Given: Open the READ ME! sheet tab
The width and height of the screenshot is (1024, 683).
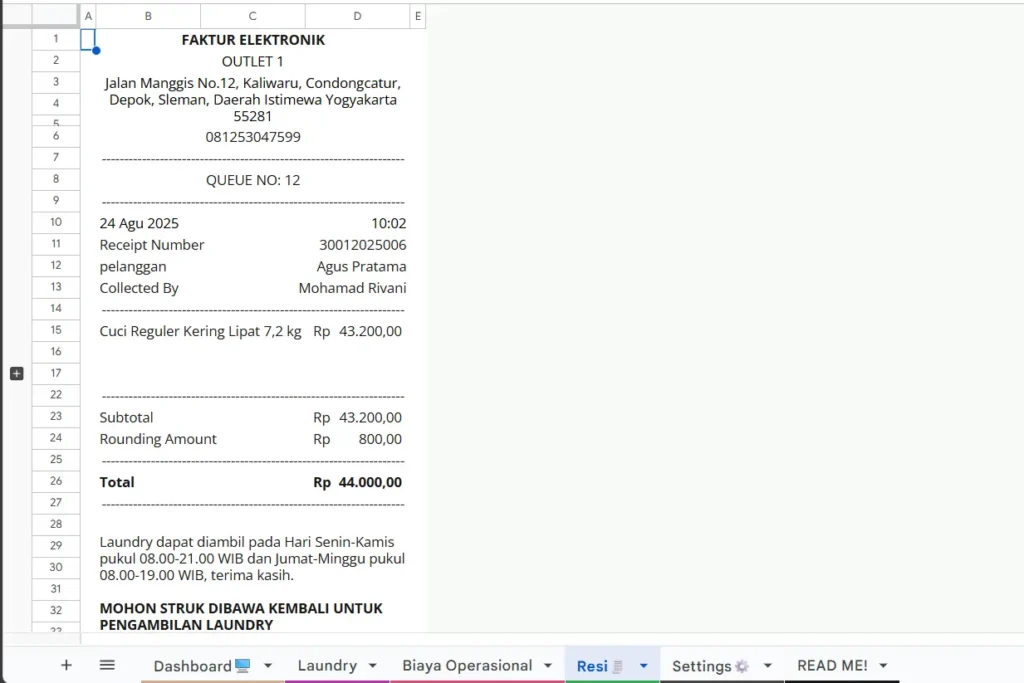Looking at the screenshot, I should coord(832,666).
